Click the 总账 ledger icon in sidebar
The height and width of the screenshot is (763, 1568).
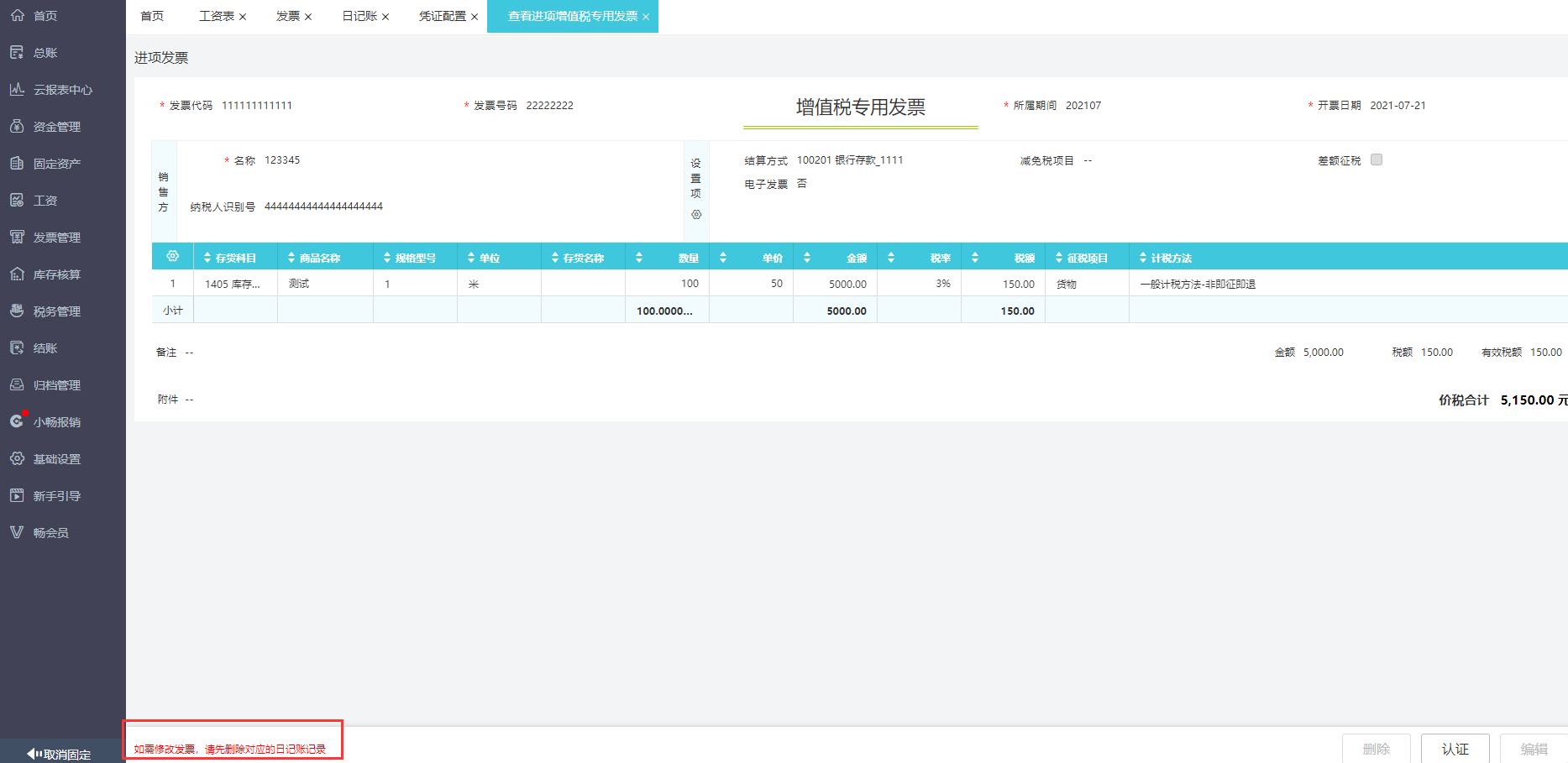coord(17,53)
